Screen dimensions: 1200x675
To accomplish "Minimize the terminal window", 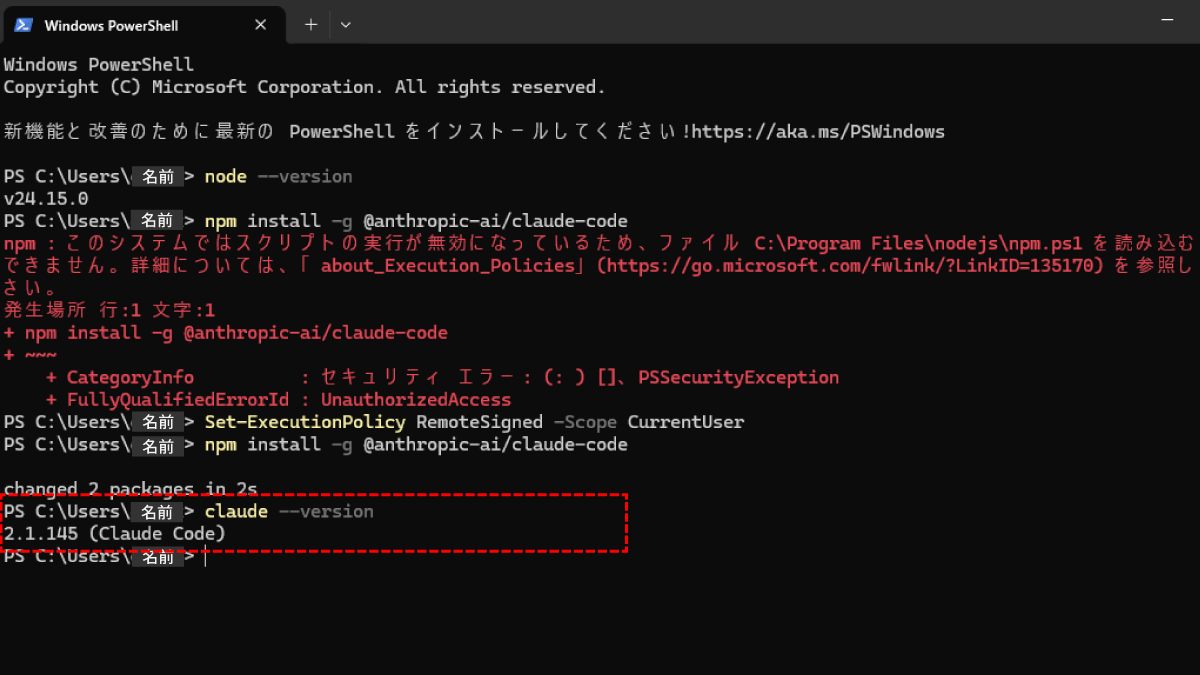I will point(1167,20).
